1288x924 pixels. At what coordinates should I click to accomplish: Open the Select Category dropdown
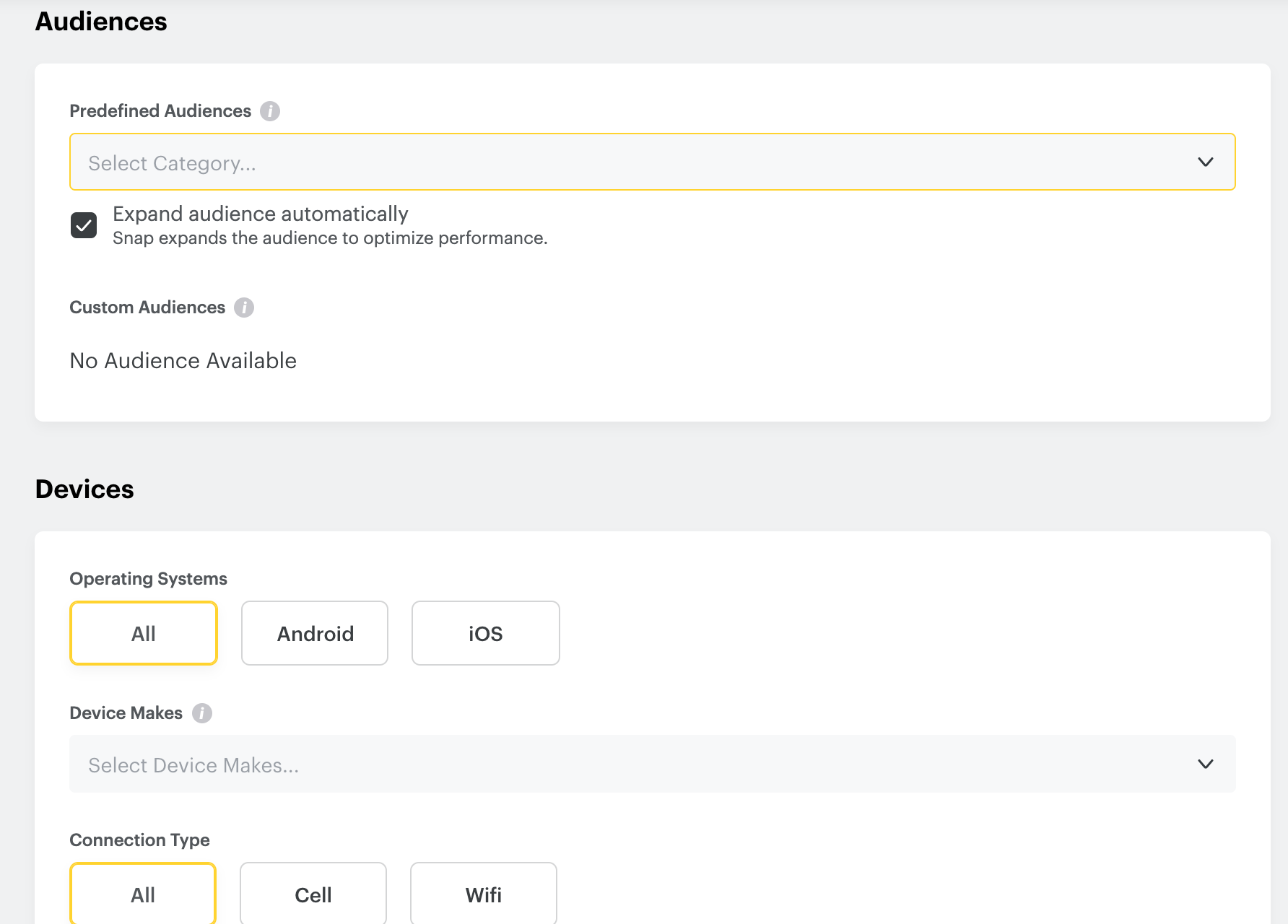(653, 162)
